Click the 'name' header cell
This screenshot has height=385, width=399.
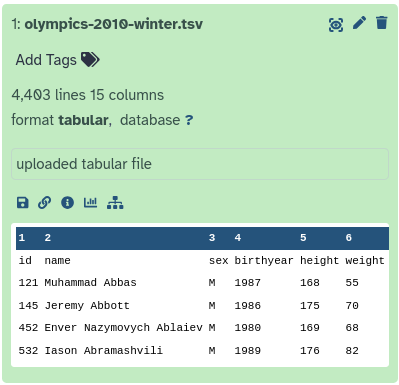[x=57, y=260]
